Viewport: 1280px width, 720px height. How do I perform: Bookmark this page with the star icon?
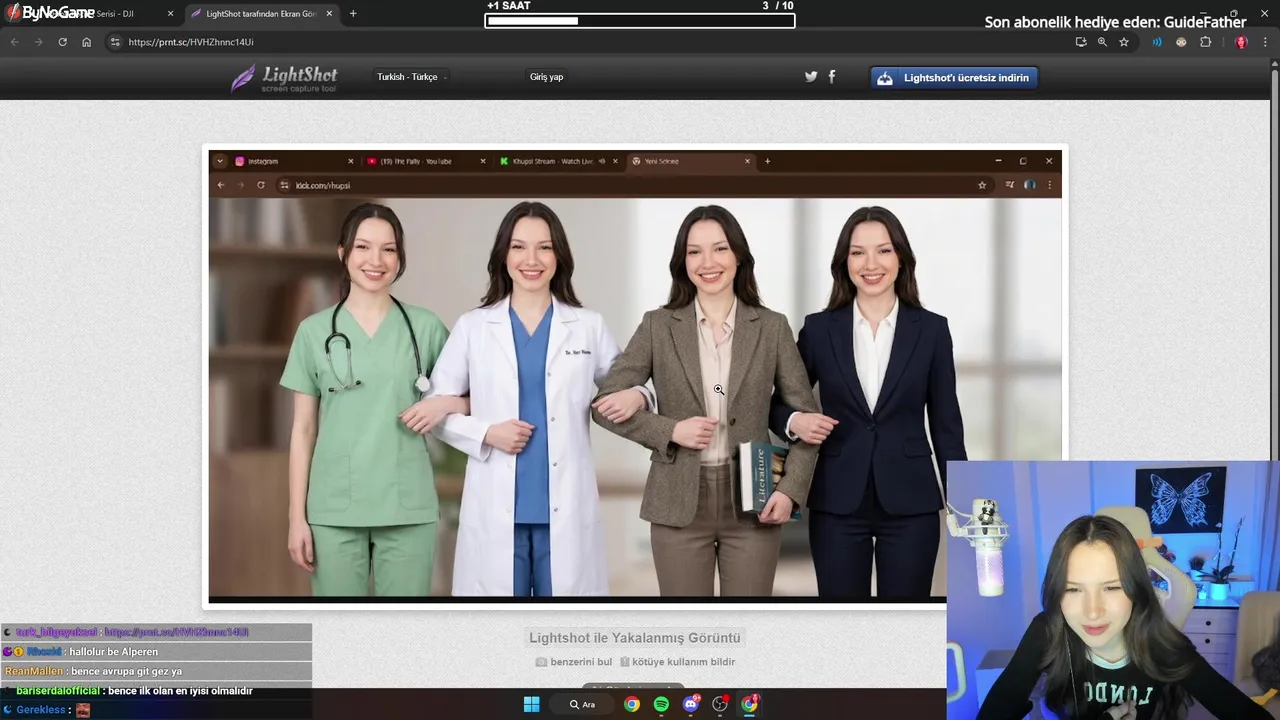tap(1124, 42)
